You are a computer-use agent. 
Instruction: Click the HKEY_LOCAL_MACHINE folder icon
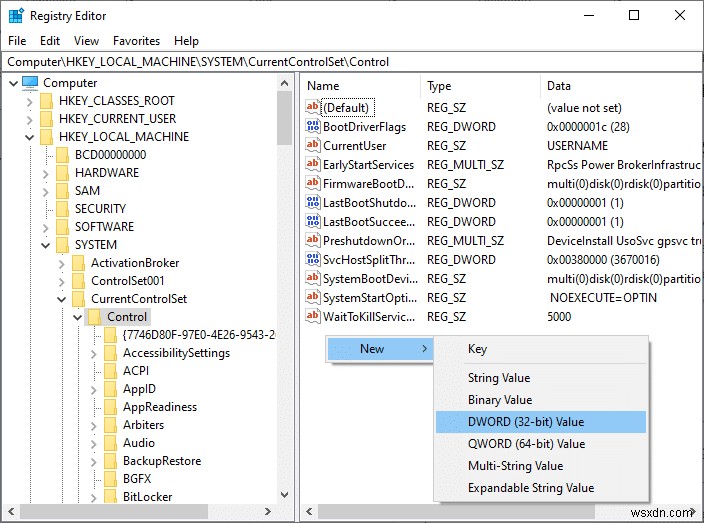point(46,136)
